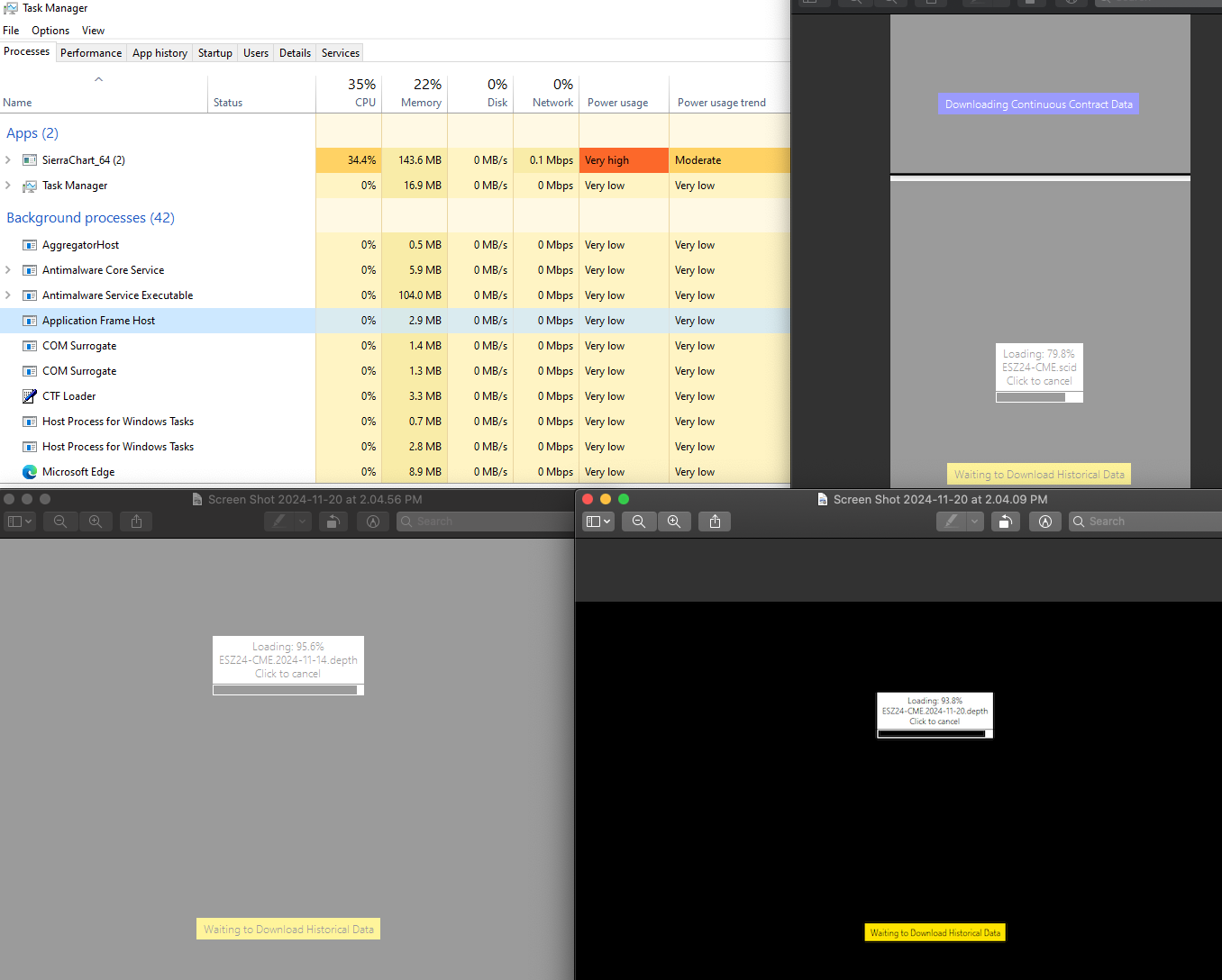Click the Antimalware Core Service icon
1222x980 pixels.
[30, 270]
